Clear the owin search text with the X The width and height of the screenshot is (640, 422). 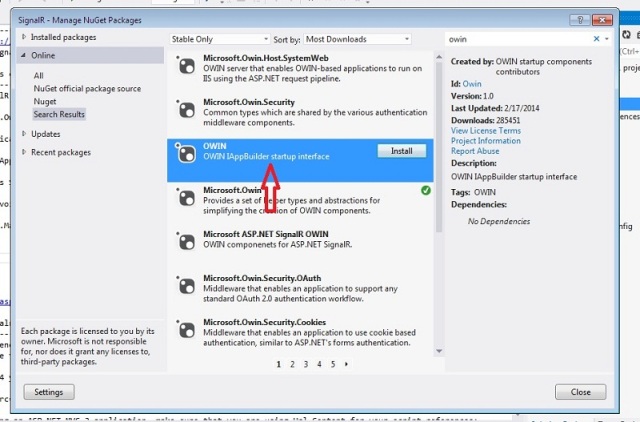click(596, 39)
